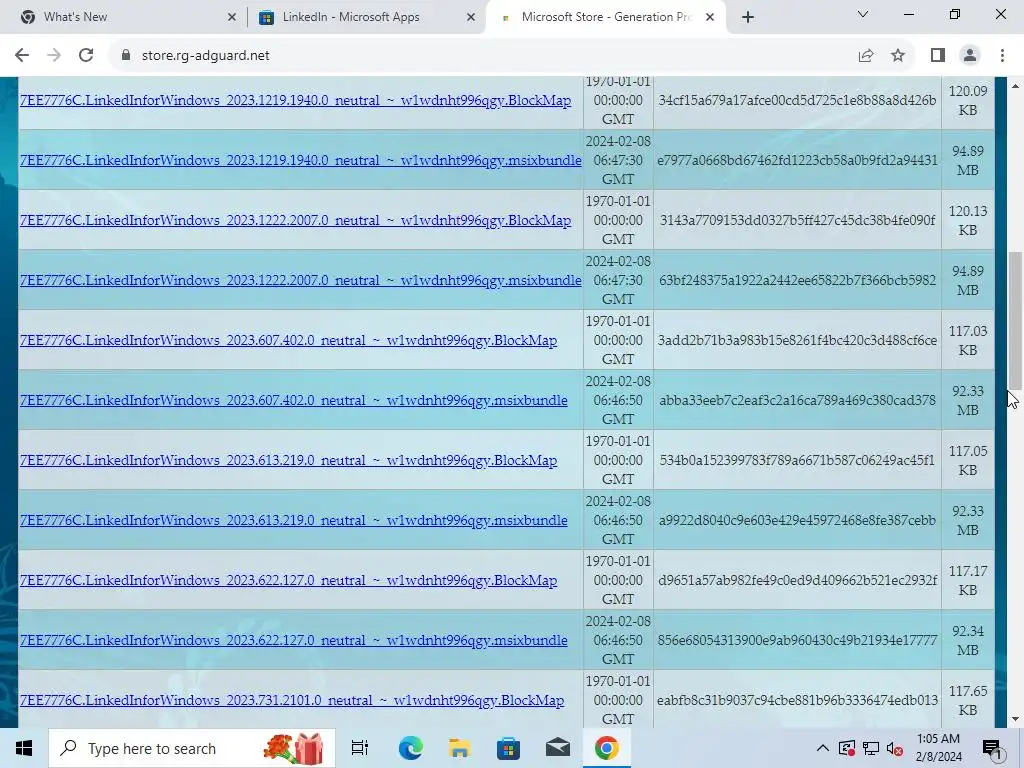Select the 92.34 MB size cell

pos(967,641)
